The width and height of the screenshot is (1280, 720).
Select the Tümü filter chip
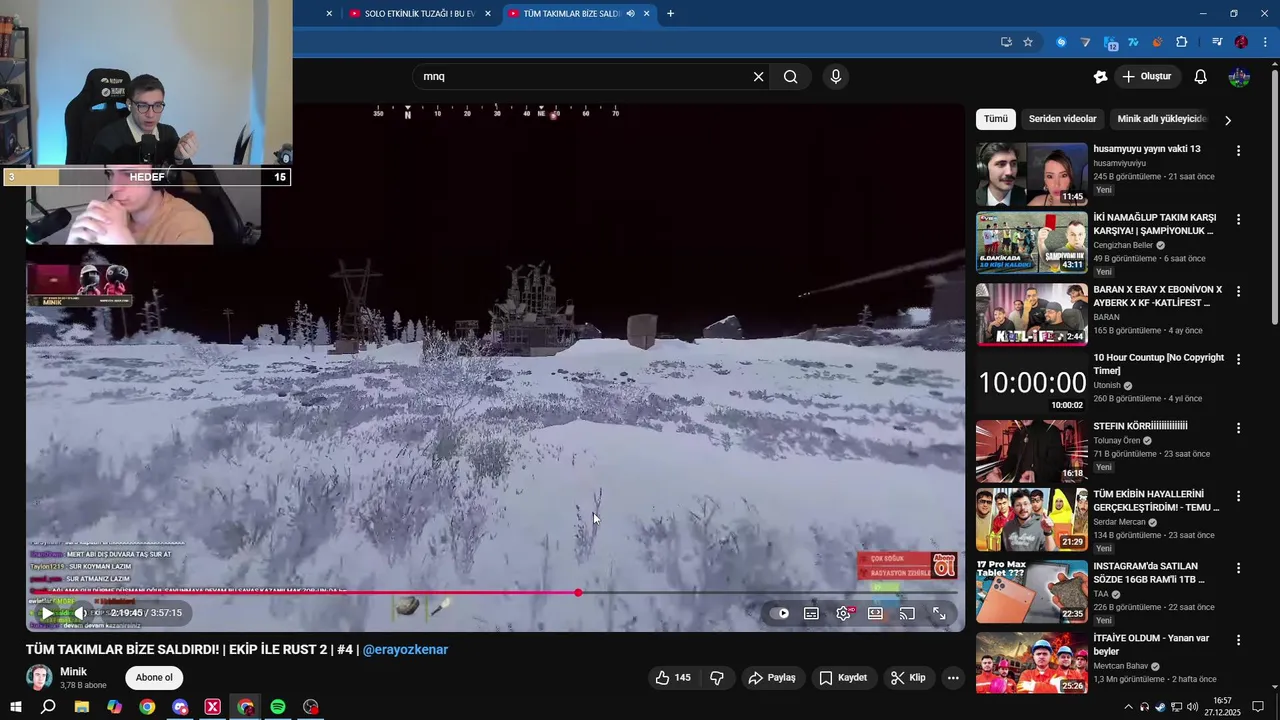996,119
